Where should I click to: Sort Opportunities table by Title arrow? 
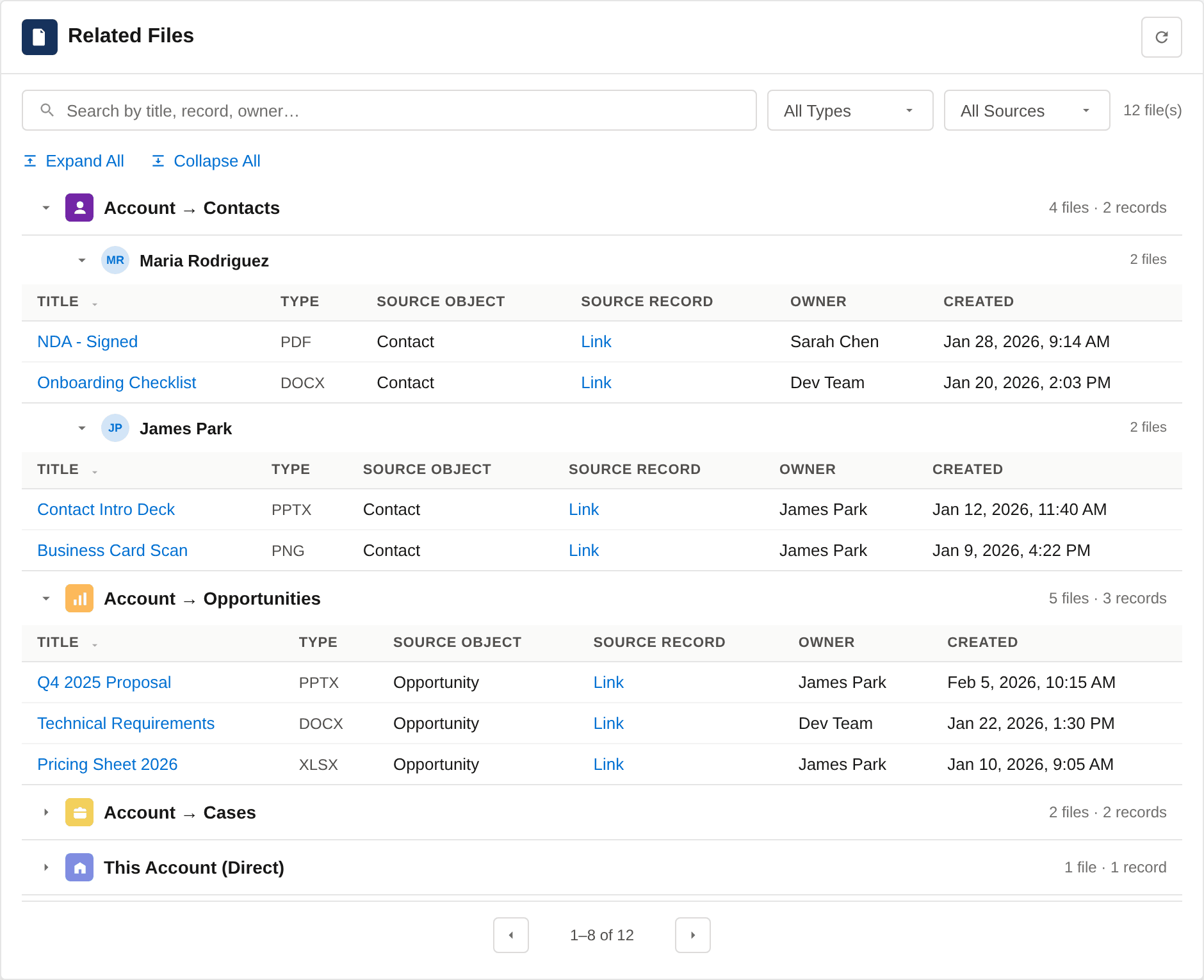95,644
